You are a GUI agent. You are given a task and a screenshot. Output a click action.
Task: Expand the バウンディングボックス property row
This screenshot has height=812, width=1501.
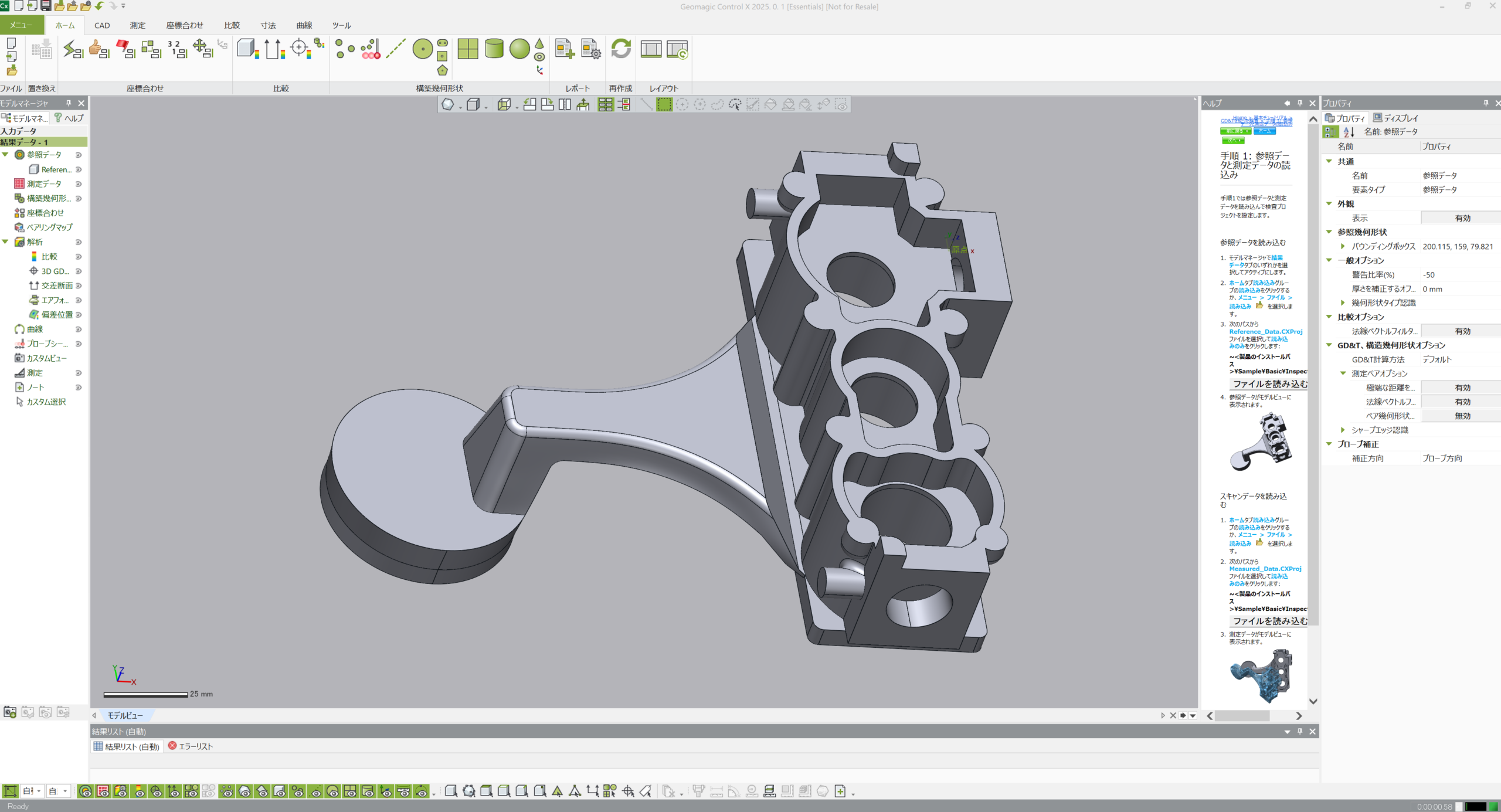tap(1343, 246)
